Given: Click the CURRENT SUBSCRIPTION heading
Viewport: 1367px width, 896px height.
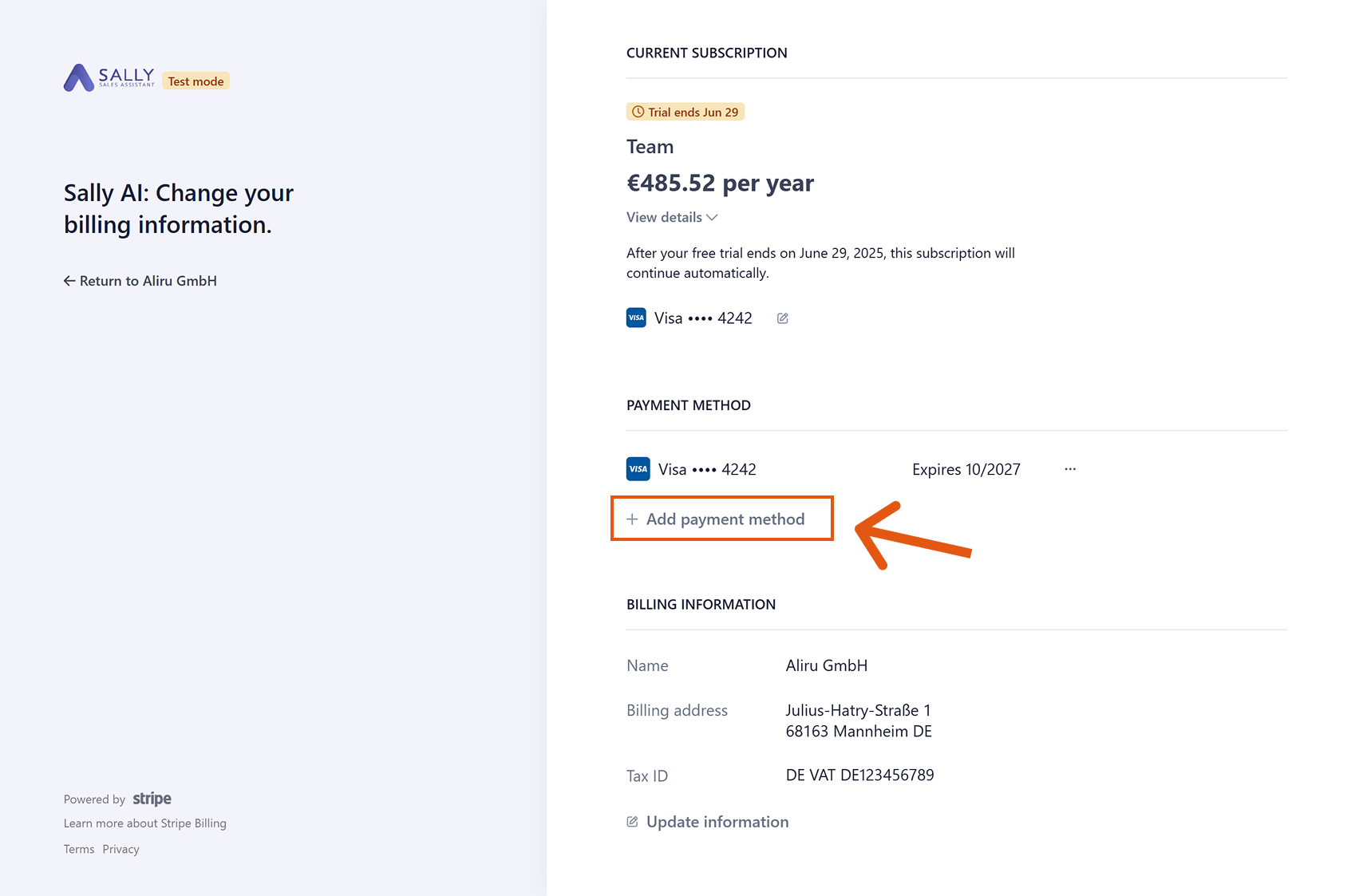Looking at the screenshot, I should click(x=707, y=53).
